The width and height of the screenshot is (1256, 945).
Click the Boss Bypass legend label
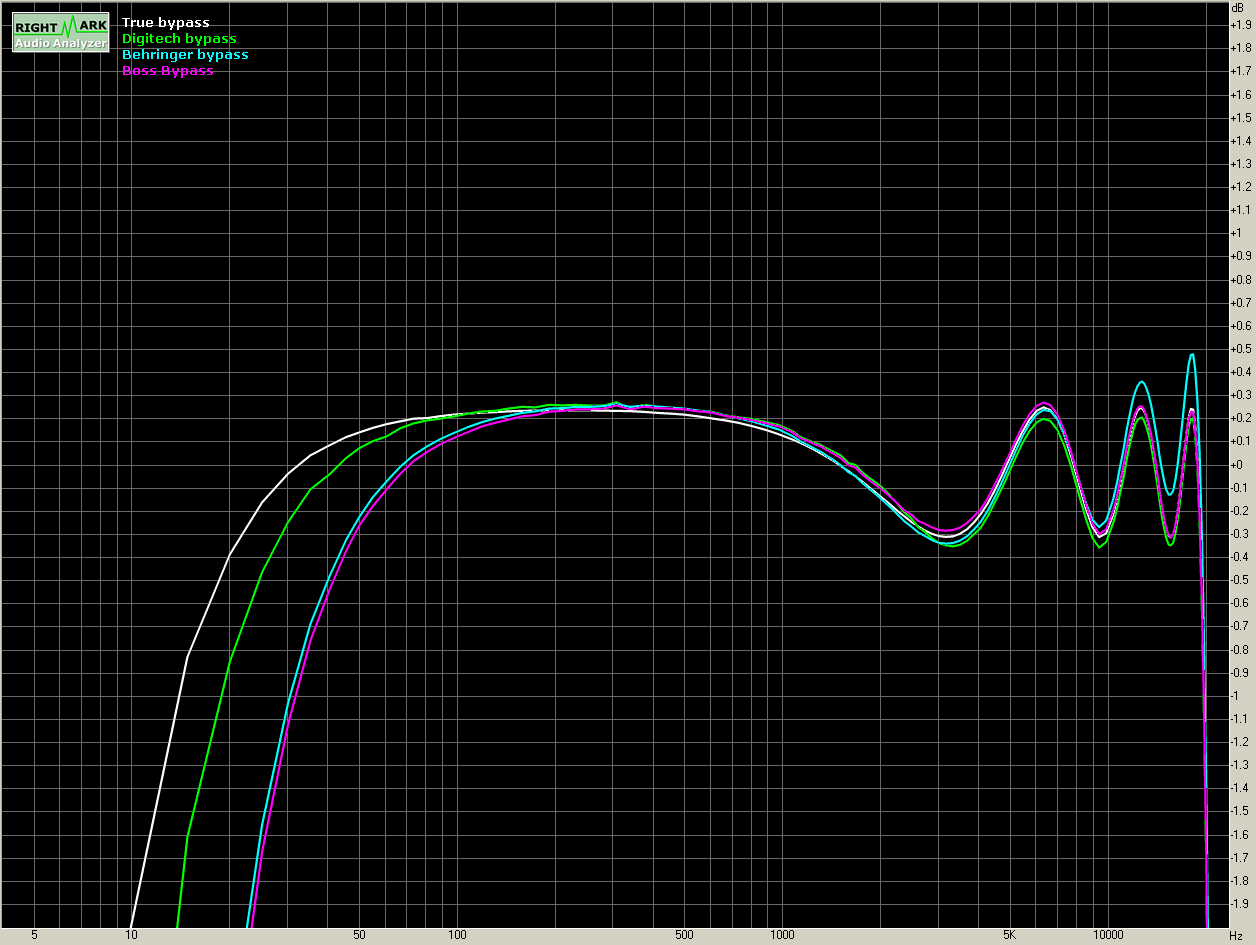167,70
